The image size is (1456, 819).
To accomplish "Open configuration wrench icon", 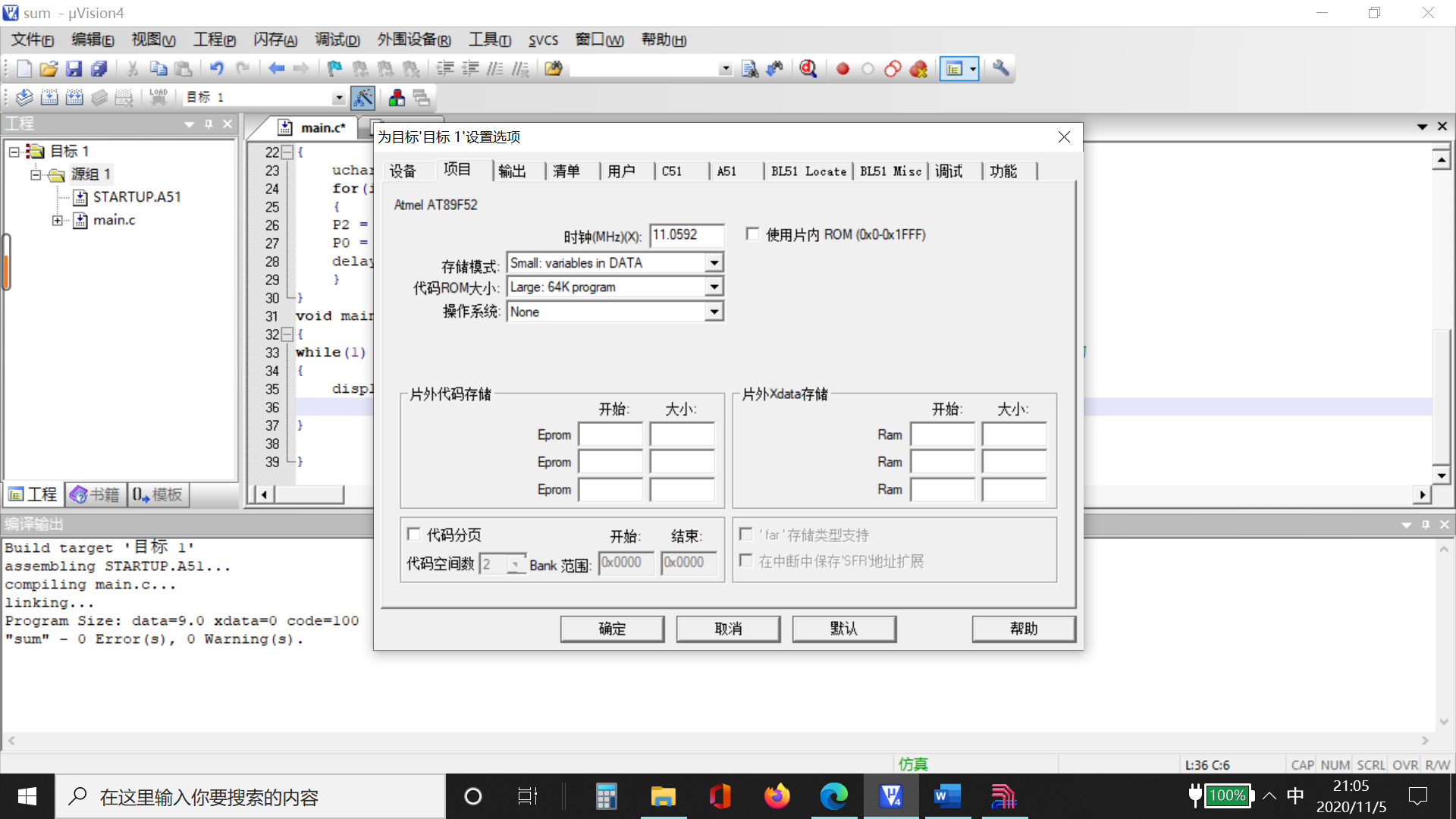I will [1001, 69].
